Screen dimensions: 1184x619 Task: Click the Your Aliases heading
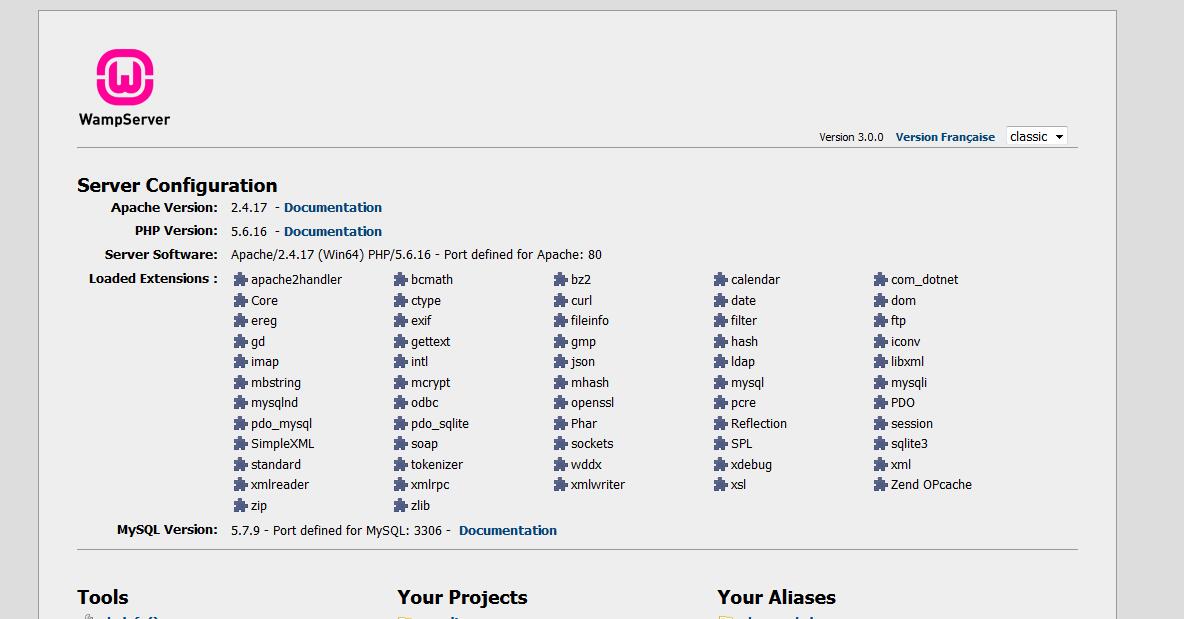click(x=776, y=597)
